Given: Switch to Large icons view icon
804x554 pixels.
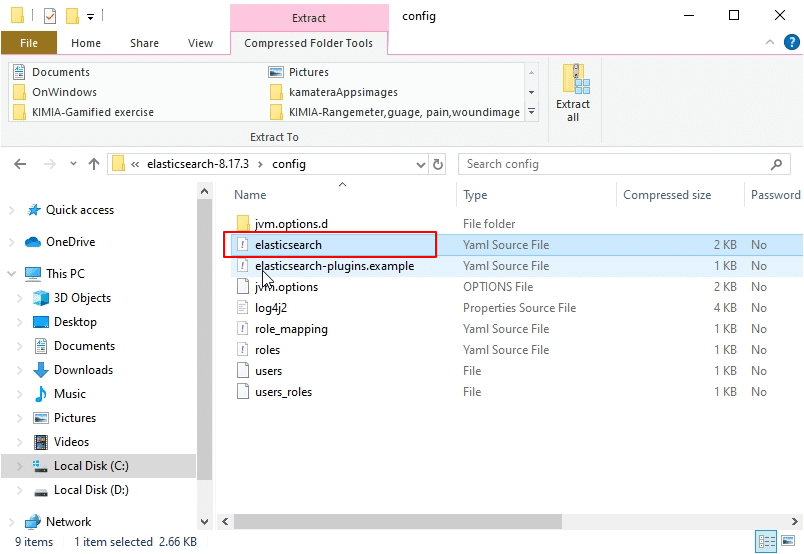Looking at the screenshot, I should (788, 541).
